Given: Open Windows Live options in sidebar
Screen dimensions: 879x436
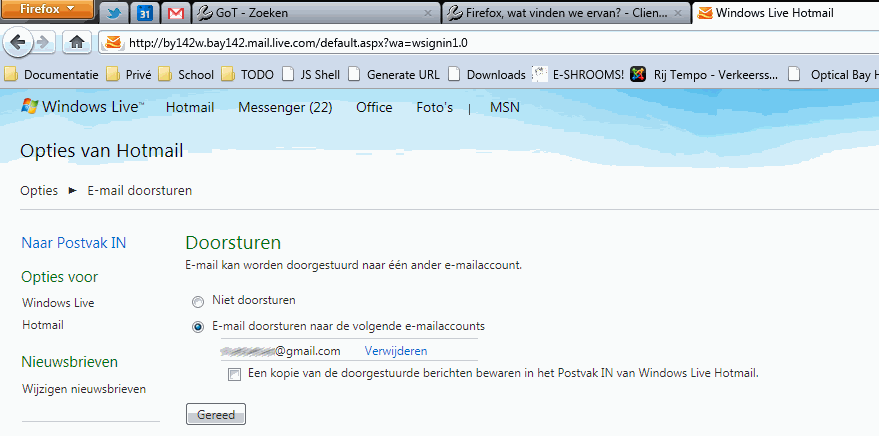Looking at the screenshot, I should (58, 303).
